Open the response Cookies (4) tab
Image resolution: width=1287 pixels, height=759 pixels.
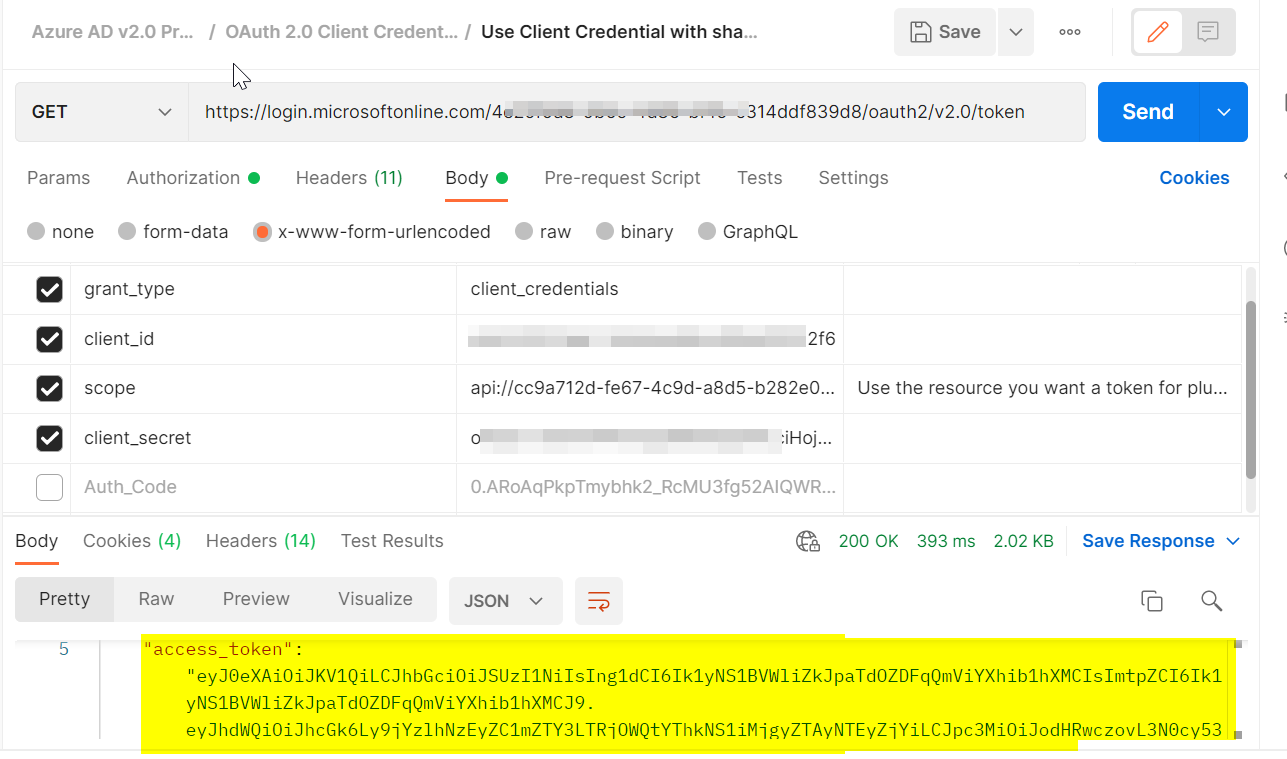pos(132,541)
